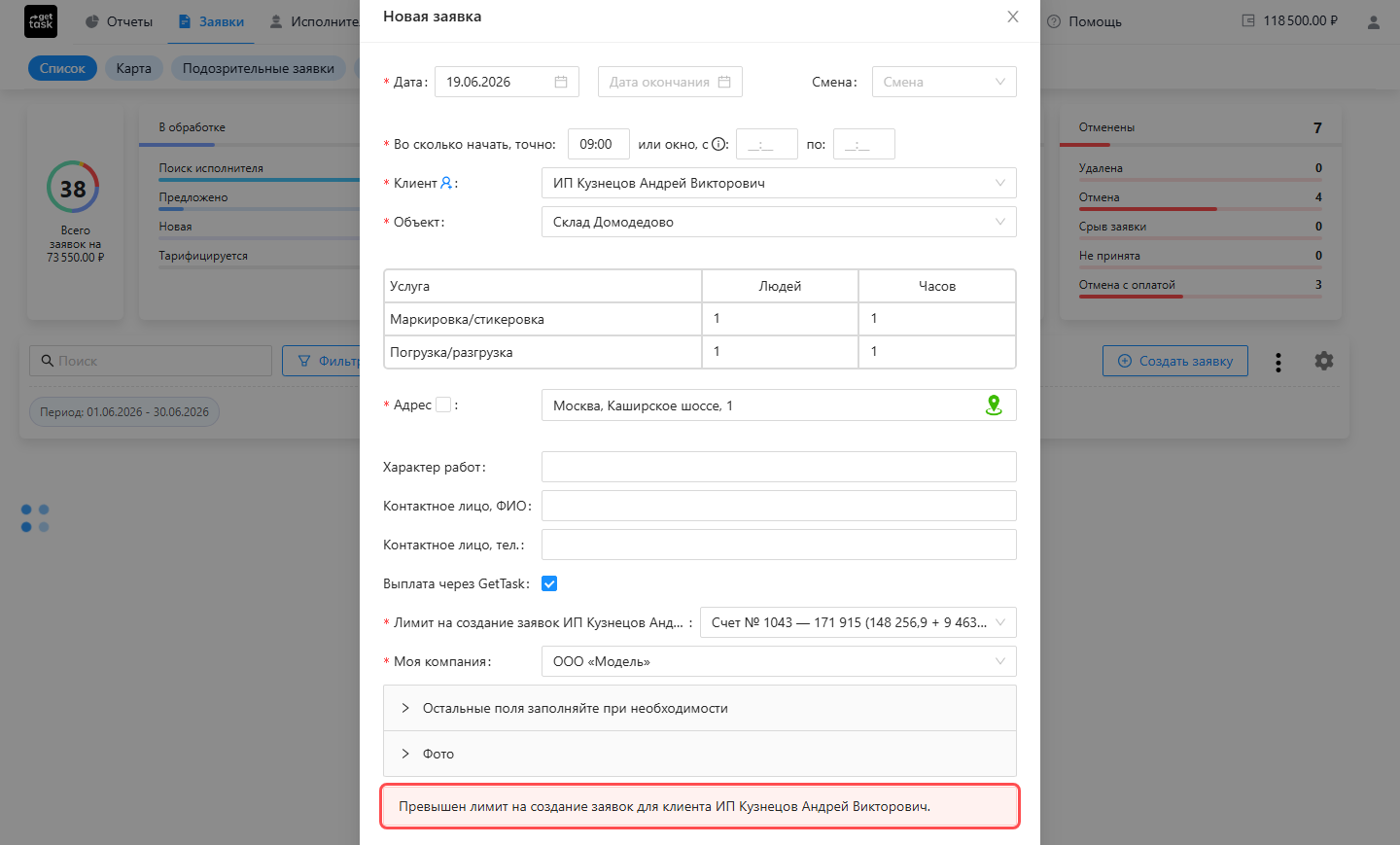Click Людей cell for Погрузка/разгрузка
The image size is (1400, 845).
[780, 352]
